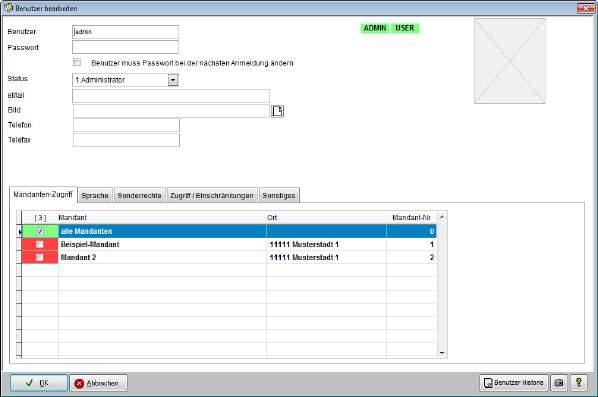Select the 'alle Mandanten' row name
This screenshot has height=397, width=598.
pos(86,231)
